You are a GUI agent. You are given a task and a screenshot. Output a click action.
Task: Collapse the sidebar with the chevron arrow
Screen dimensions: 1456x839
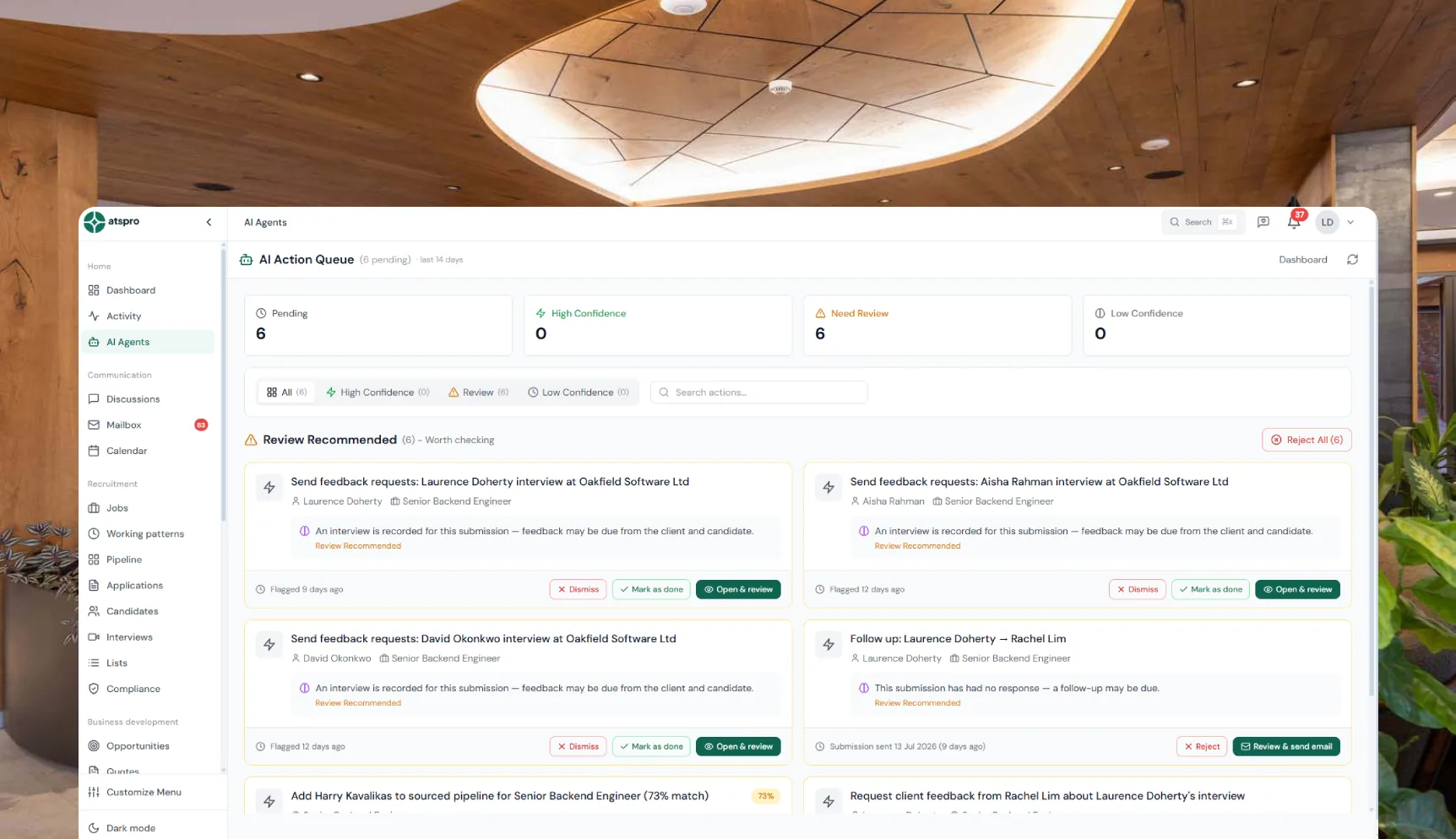209,222
